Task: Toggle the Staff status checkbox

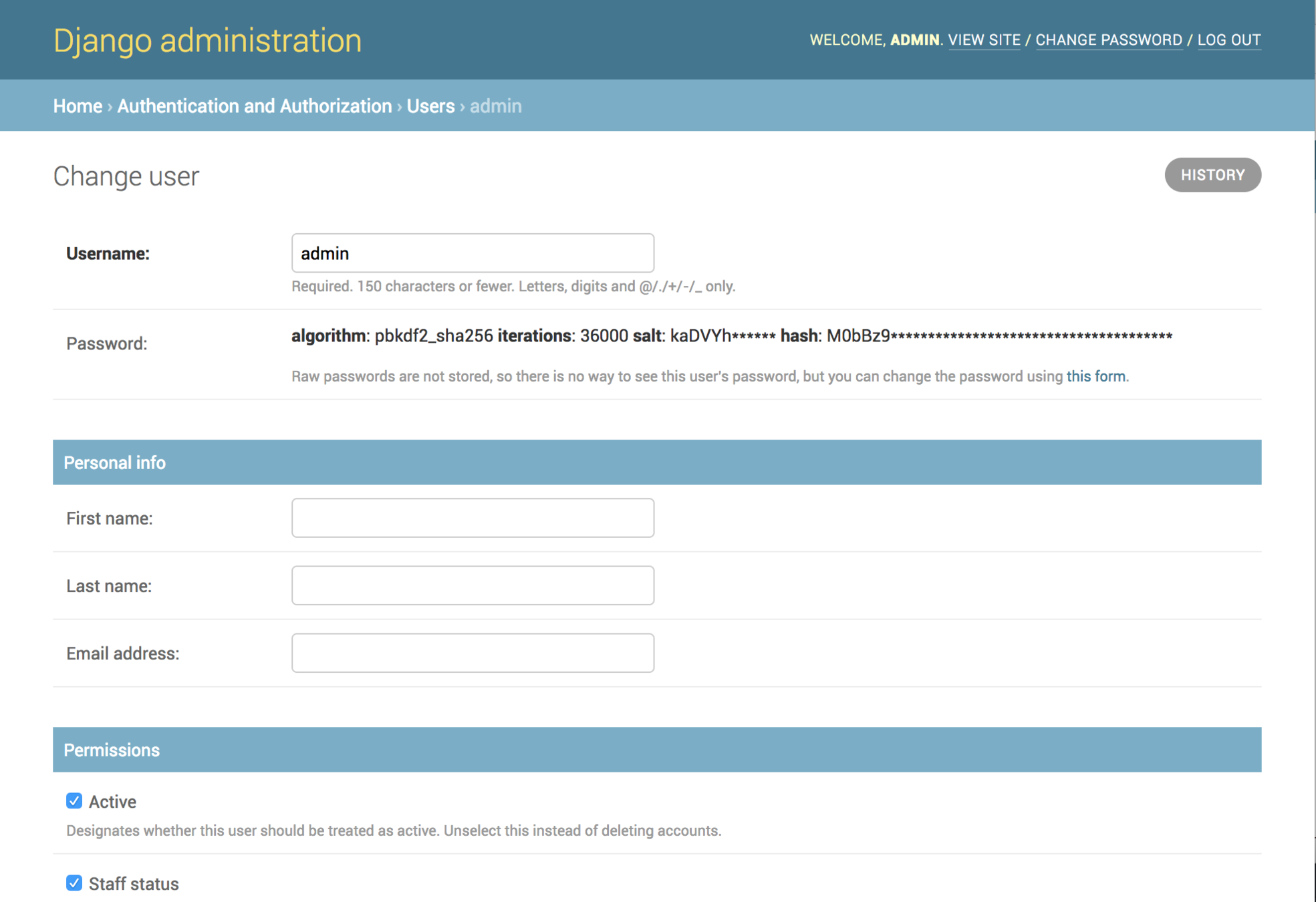Action: pos(74,883)
